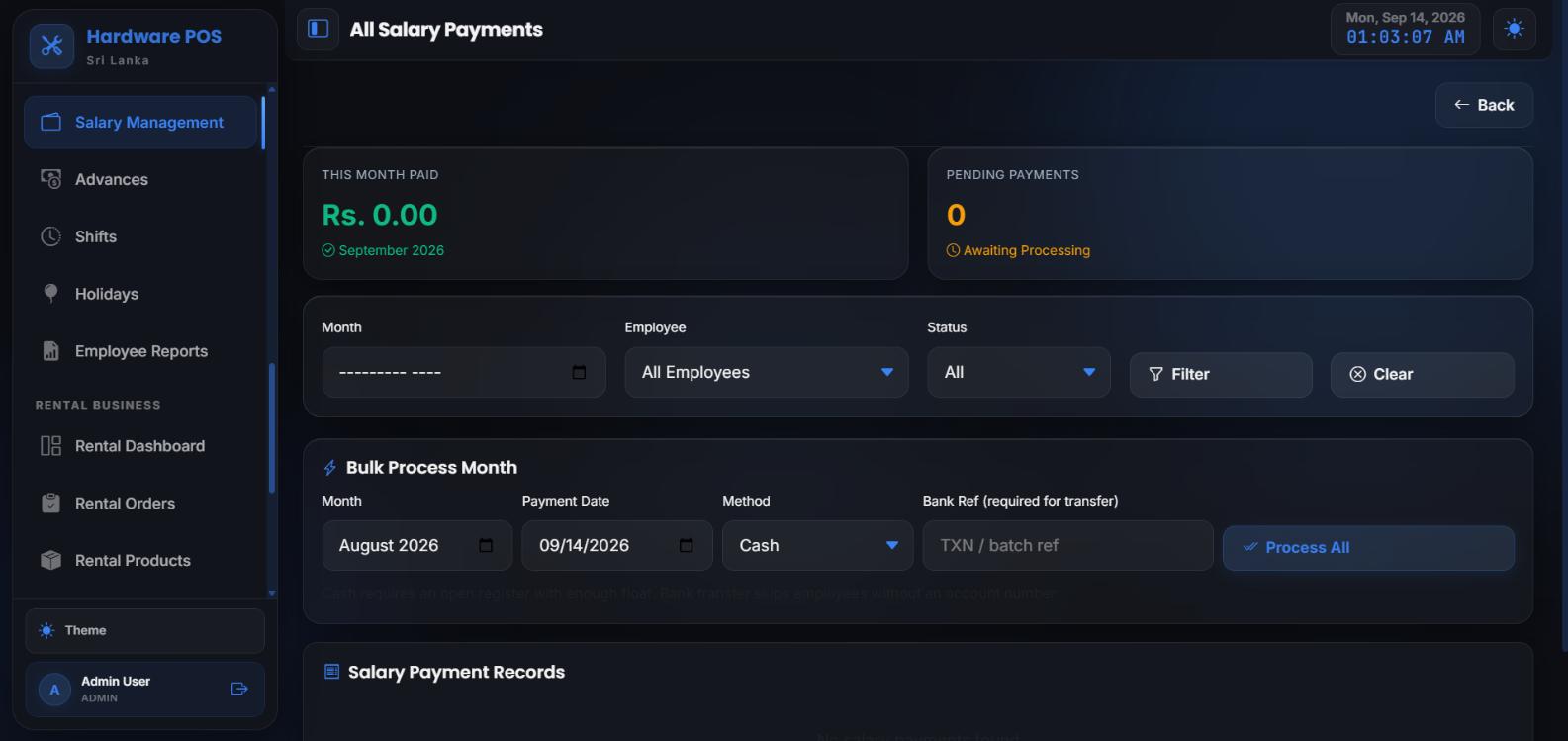1568x741 pixels.
Task: Toggle the sidebar panel icon beside the title
Action: (319, 29)
